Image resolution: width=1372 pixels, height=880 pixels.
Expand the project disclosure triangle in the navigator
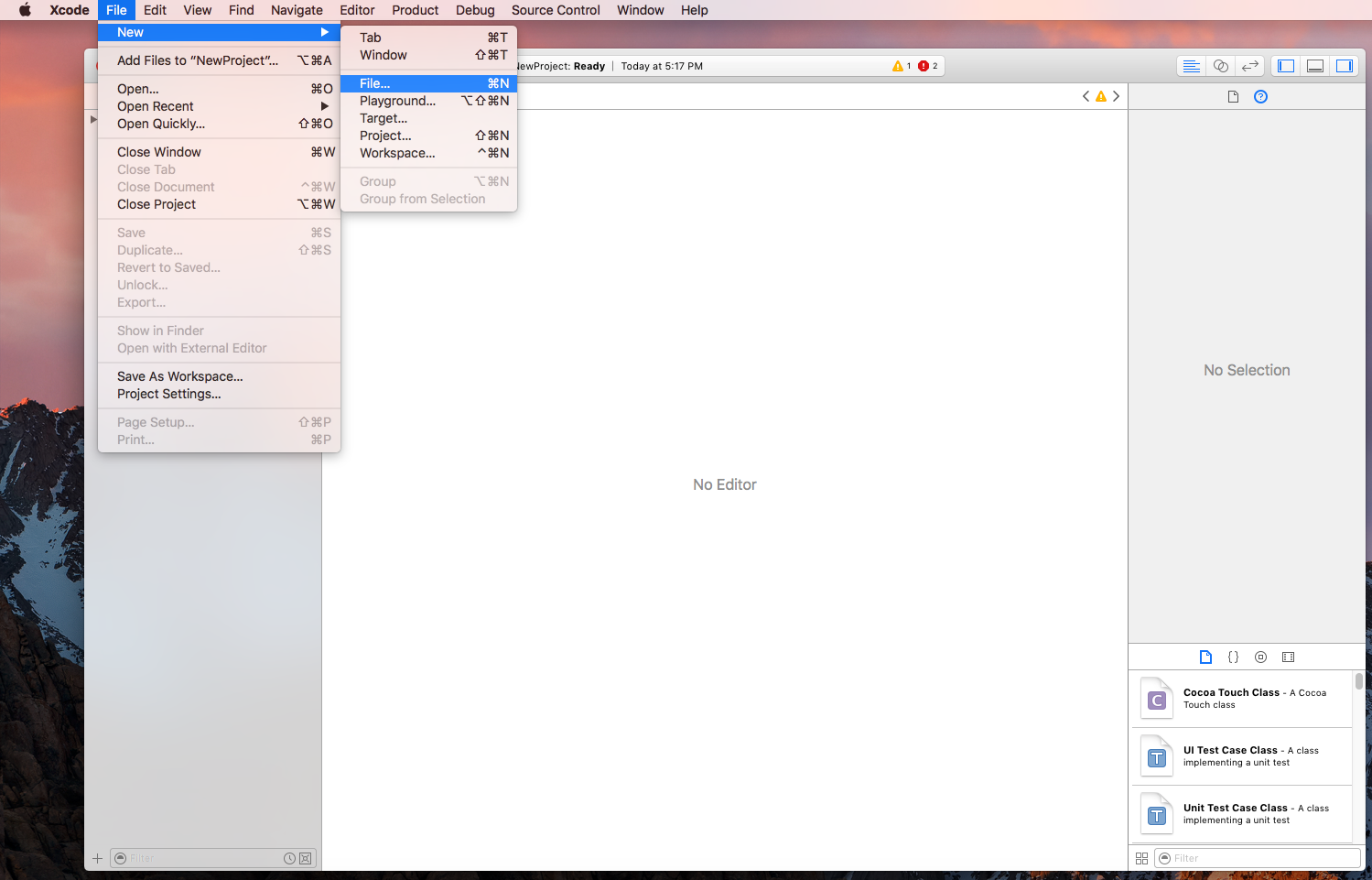[93, 119]
